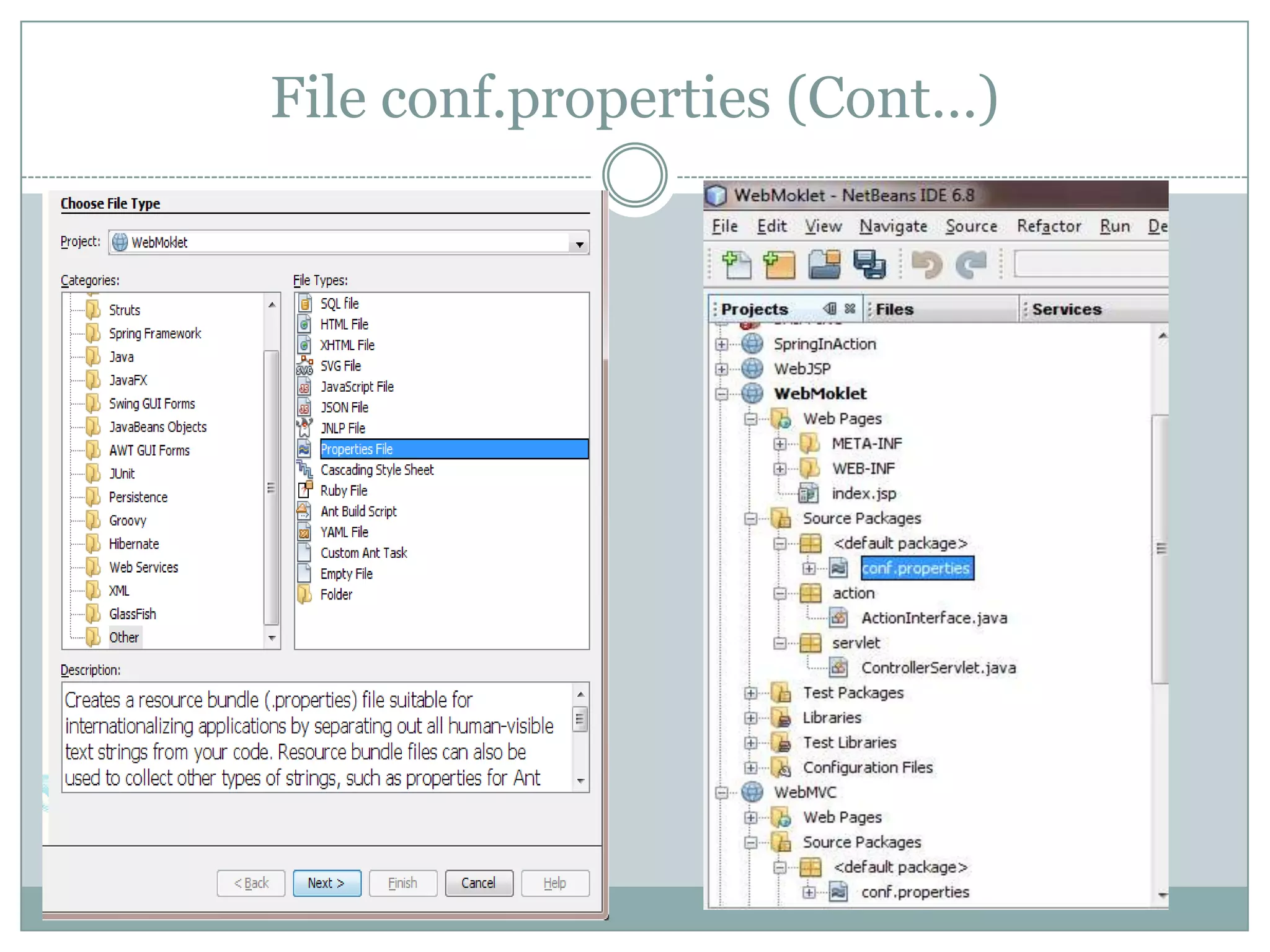Collapse the servlet package node

coord(780,643)
